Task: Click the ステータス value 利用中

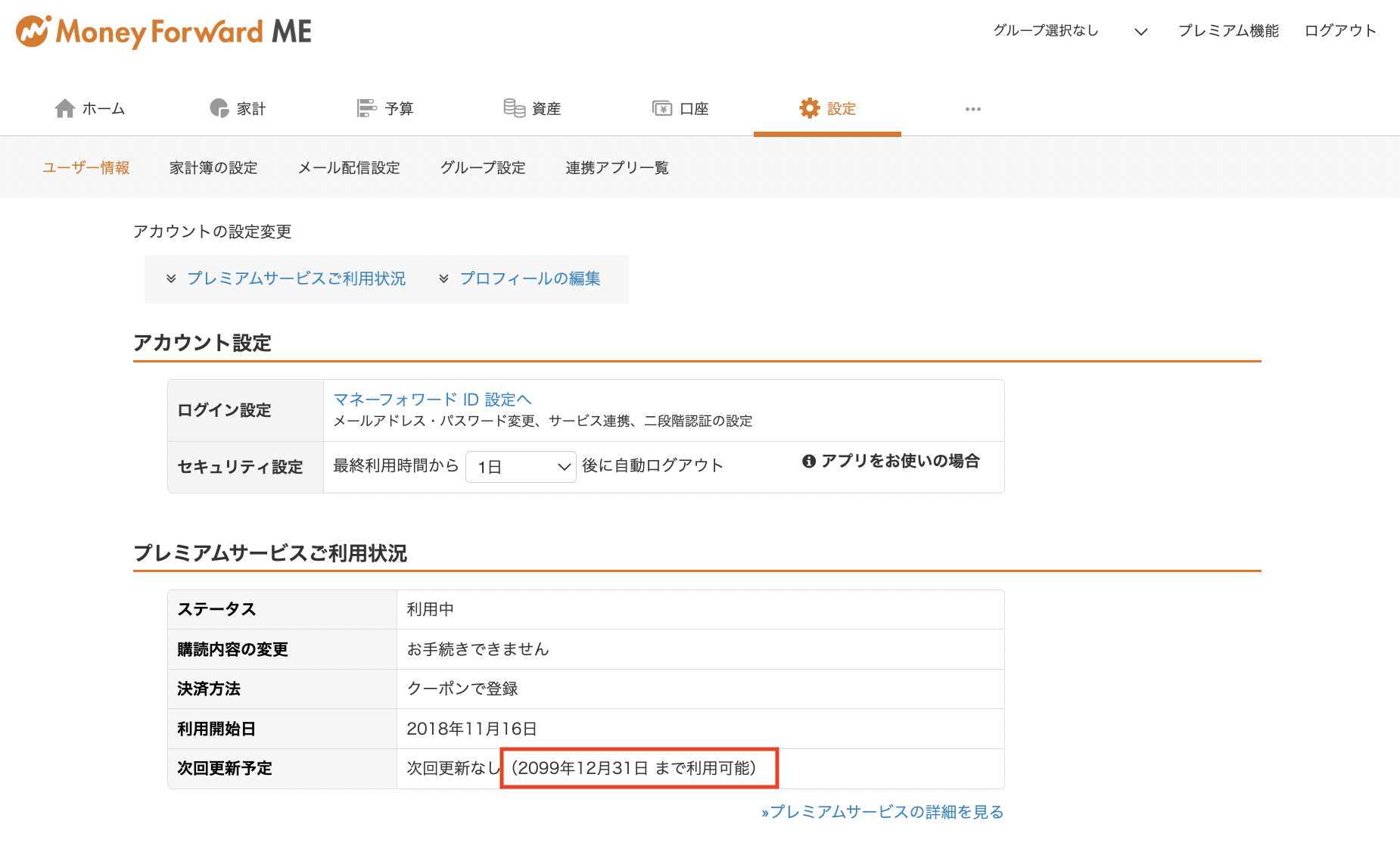Action: (x=430, y=609)
